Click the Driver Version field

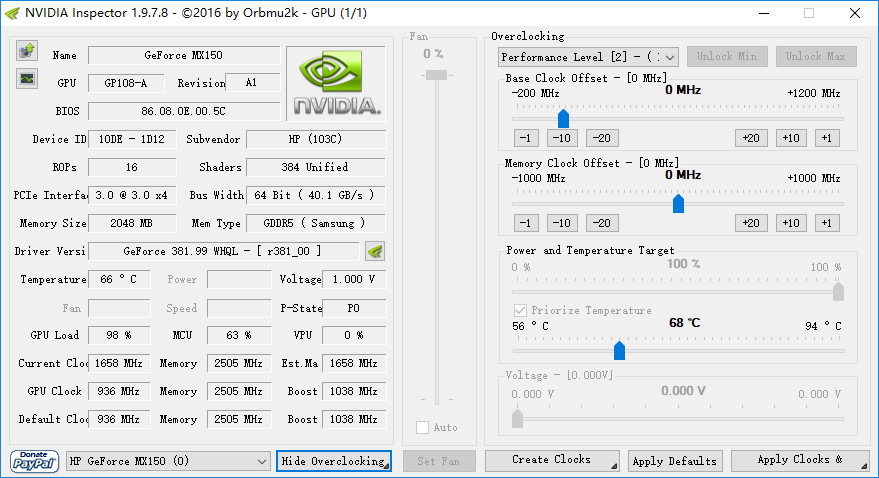tap(224, 251)
